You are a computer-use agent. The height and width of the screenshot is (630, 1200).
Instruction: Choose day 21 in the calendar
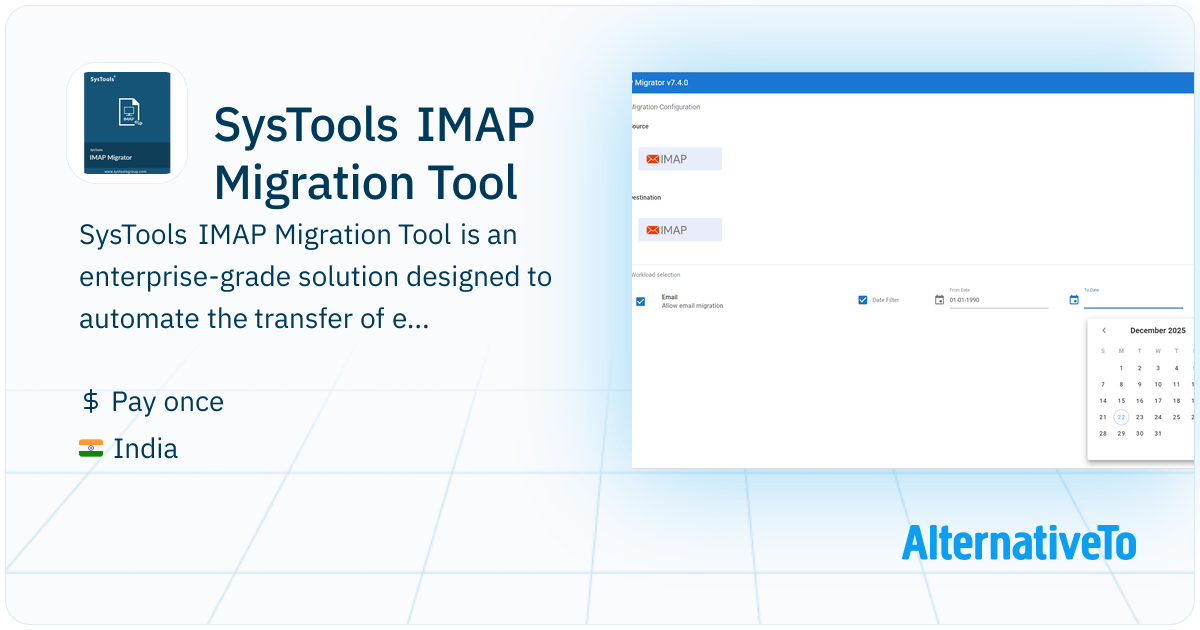(1103, 417)
